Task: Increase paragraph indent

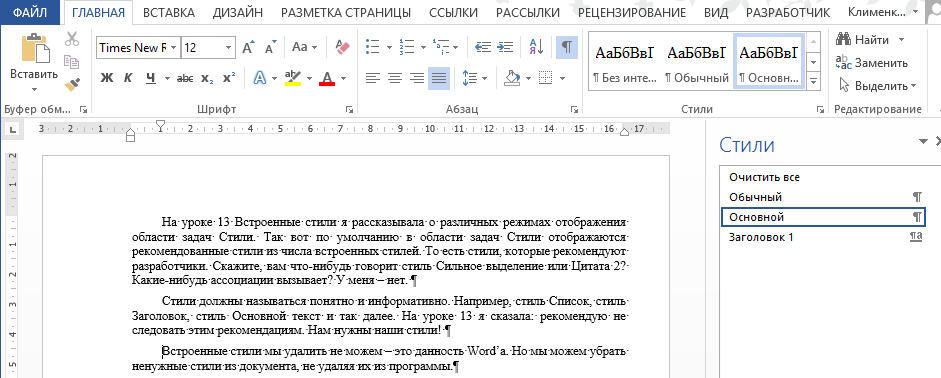Action: pos(506,47)
